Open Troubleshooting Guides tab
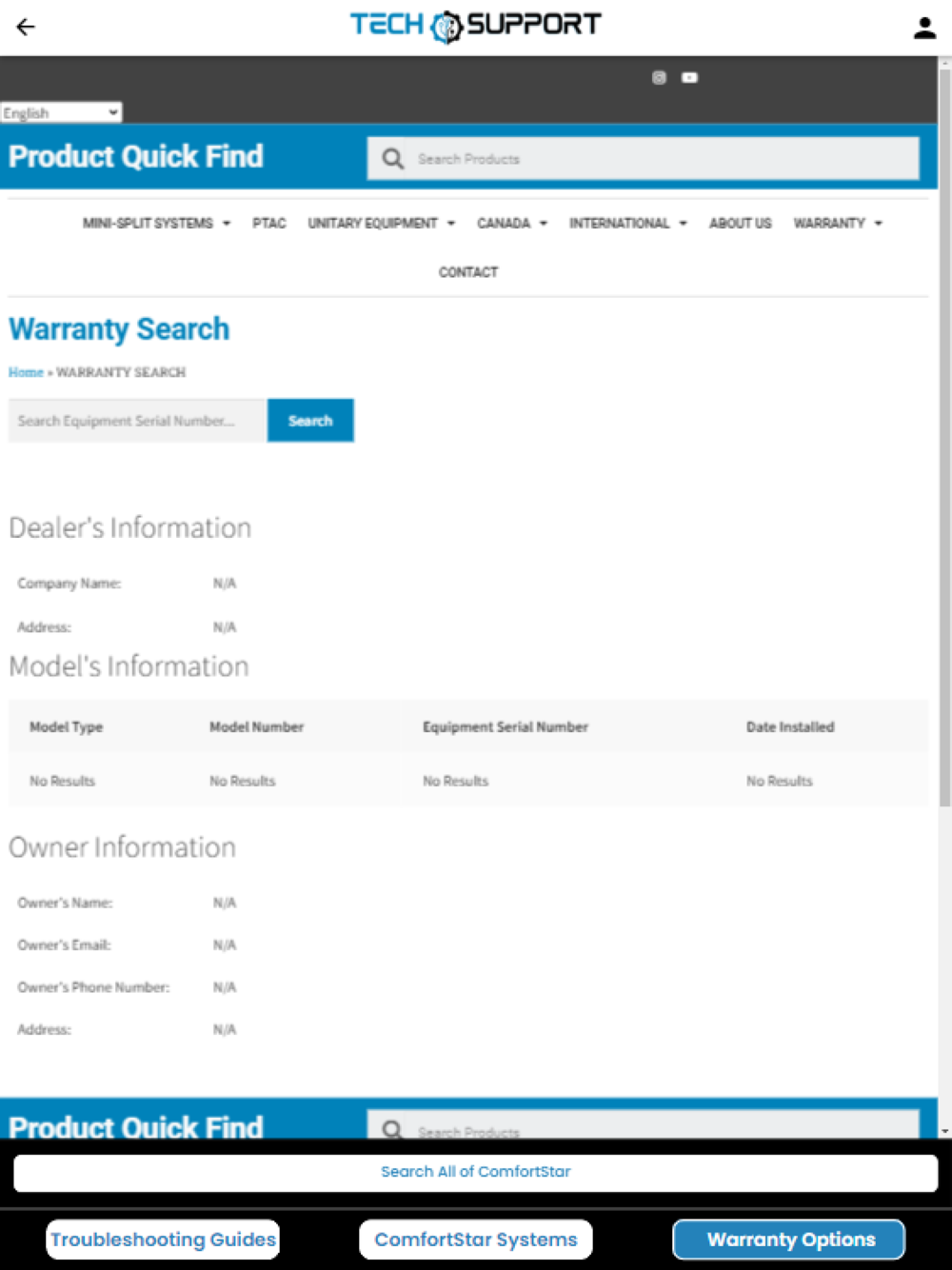 click(163, 1240)
